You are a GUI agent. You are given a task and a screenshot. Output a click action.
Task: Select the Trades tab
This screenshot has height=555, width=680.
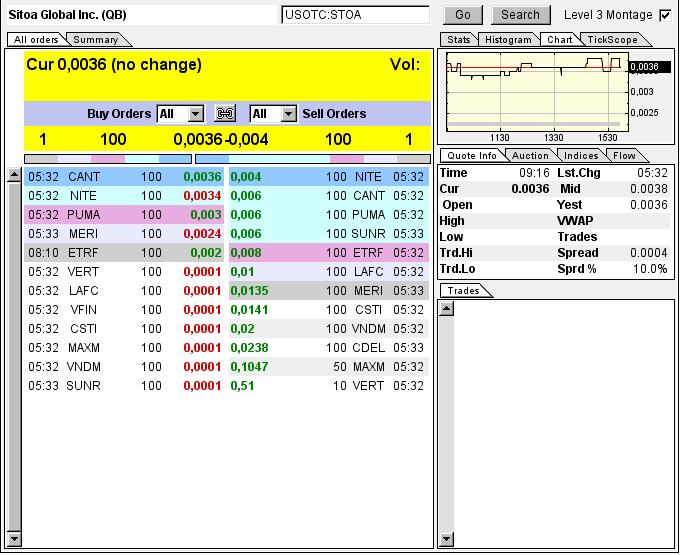(x=464, y=291)
